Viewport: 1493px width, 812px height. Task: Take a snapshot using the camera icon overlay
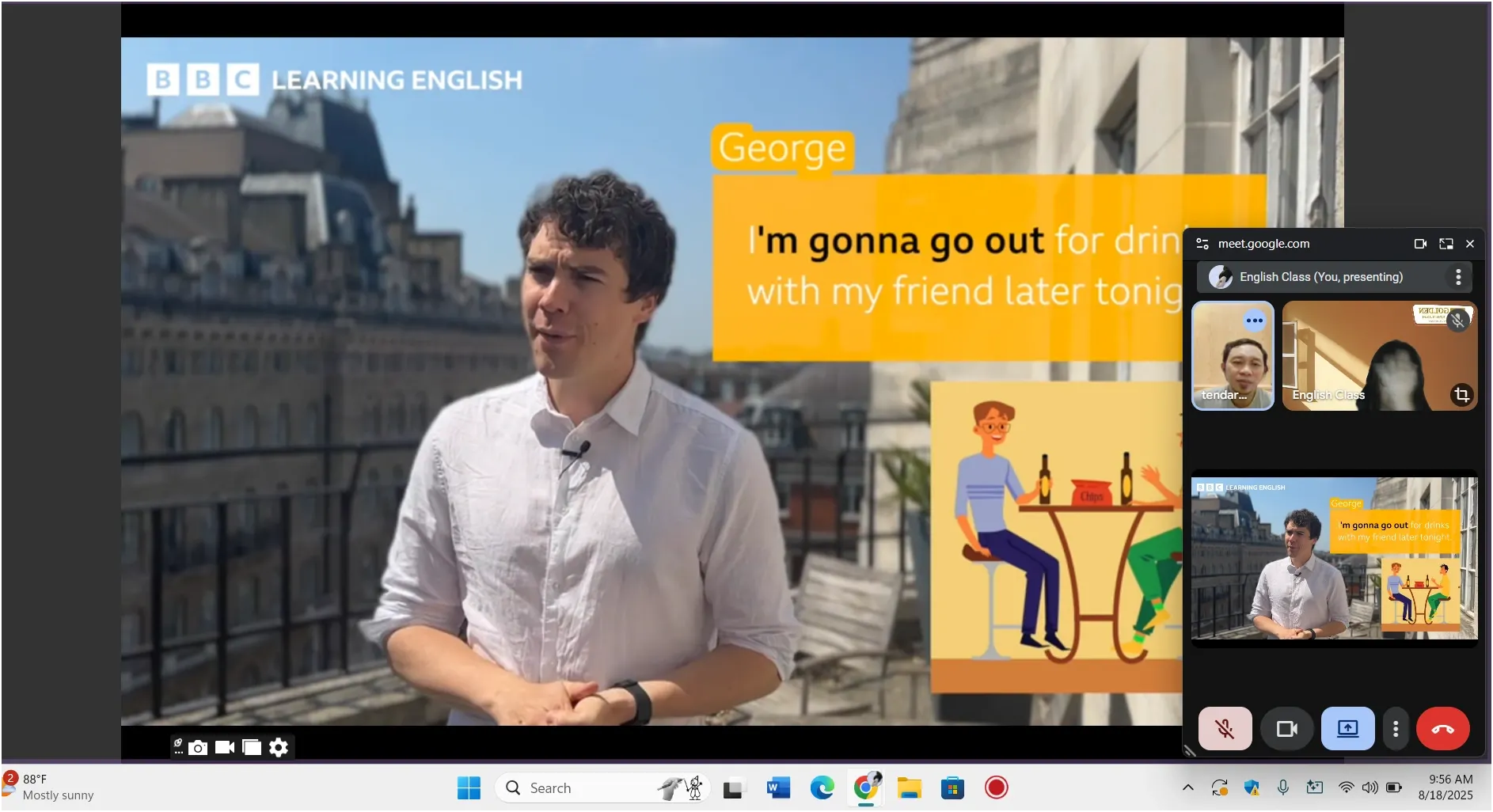coord(197,747)
